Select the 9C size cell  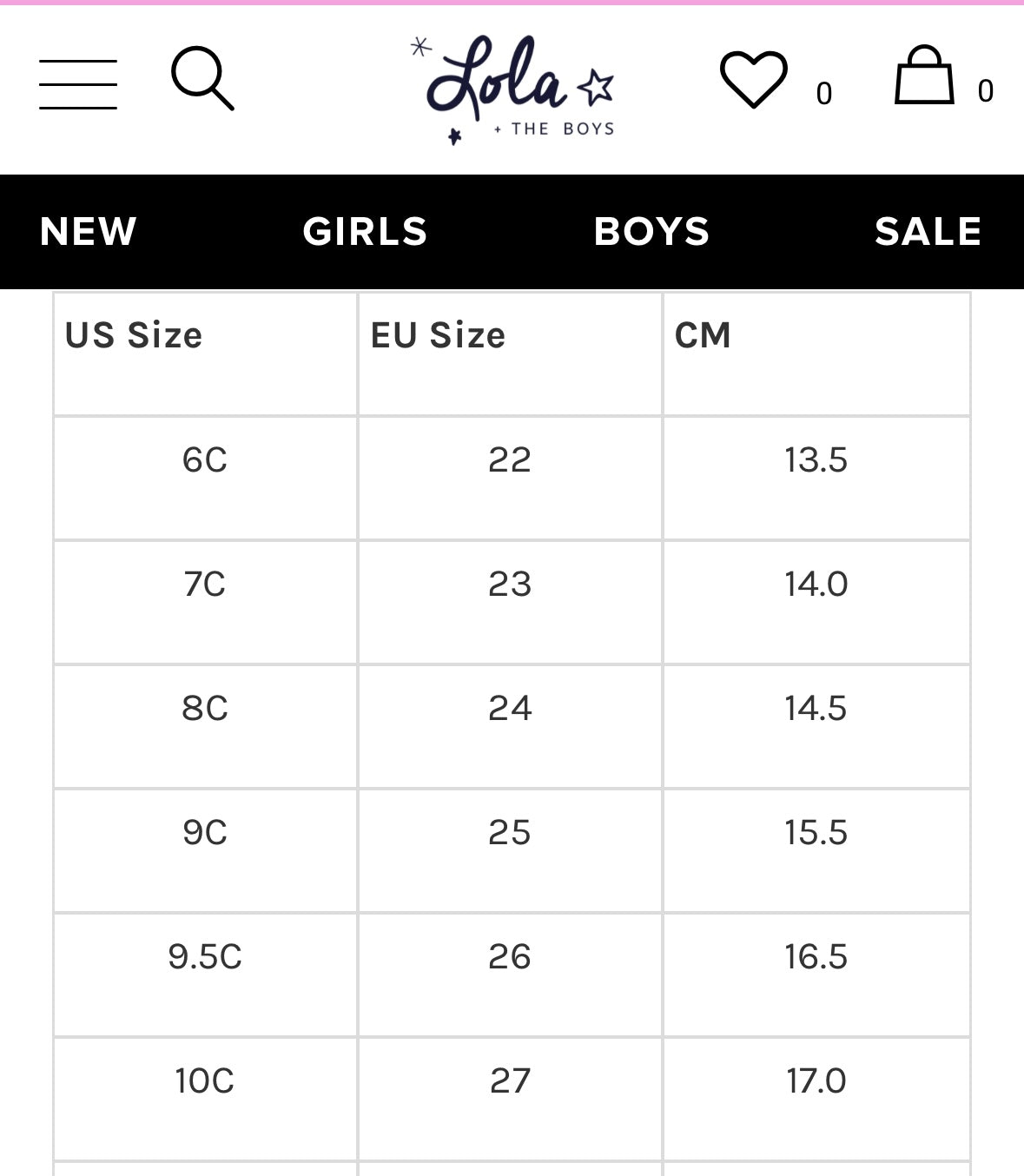point(205,833)
